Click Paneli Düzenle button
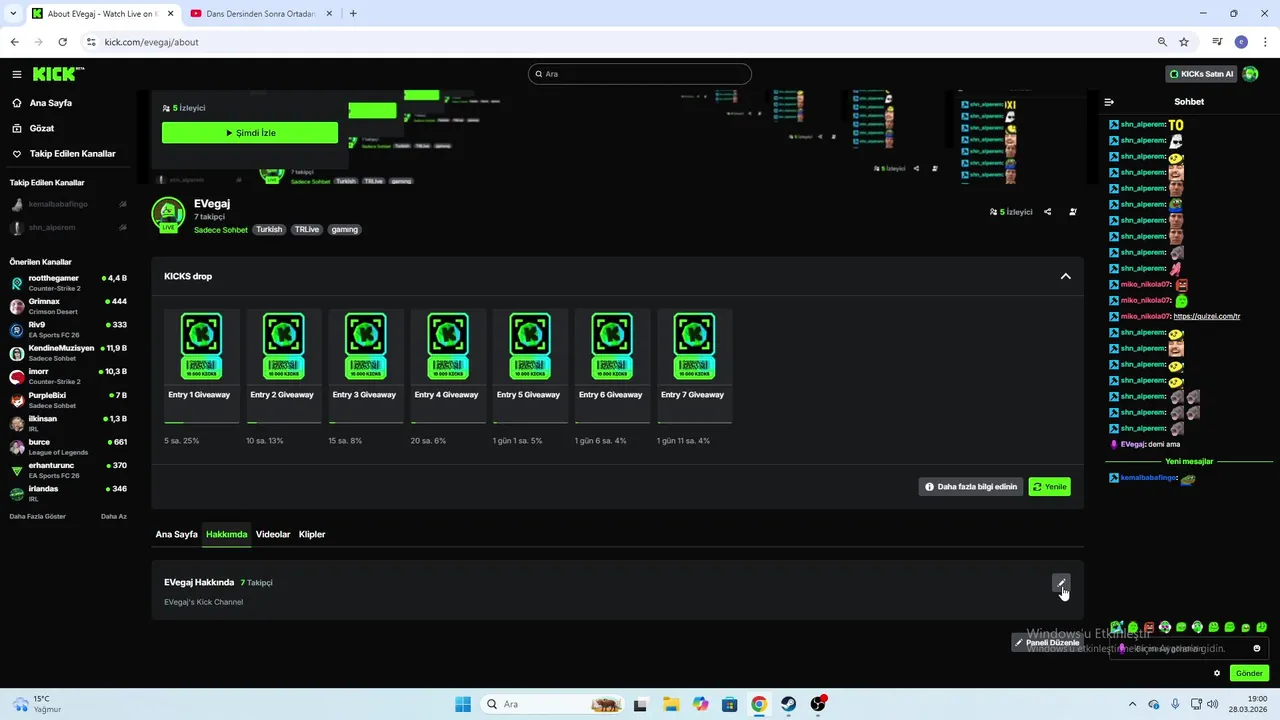 (1046, 642)
